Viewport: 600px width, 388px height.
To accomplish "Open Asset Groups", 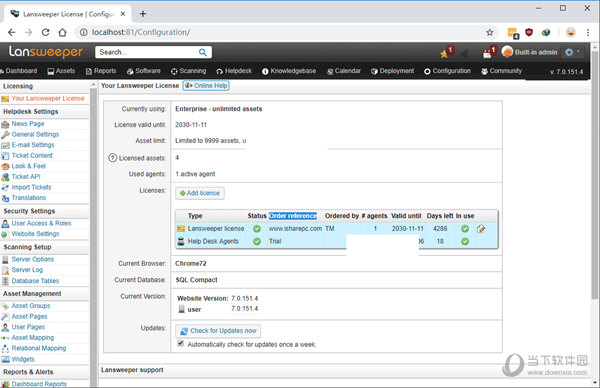I will pos(31,306).
